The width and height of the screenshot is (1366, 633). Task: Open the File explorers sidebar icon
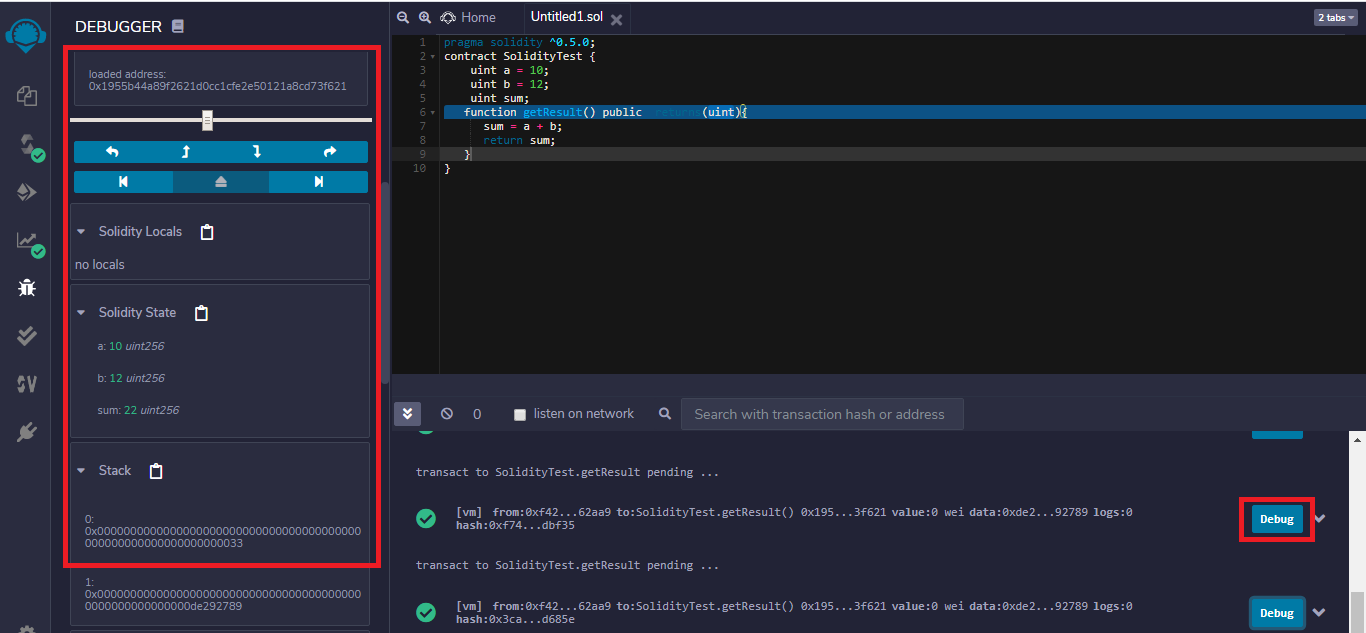(27, 96)
